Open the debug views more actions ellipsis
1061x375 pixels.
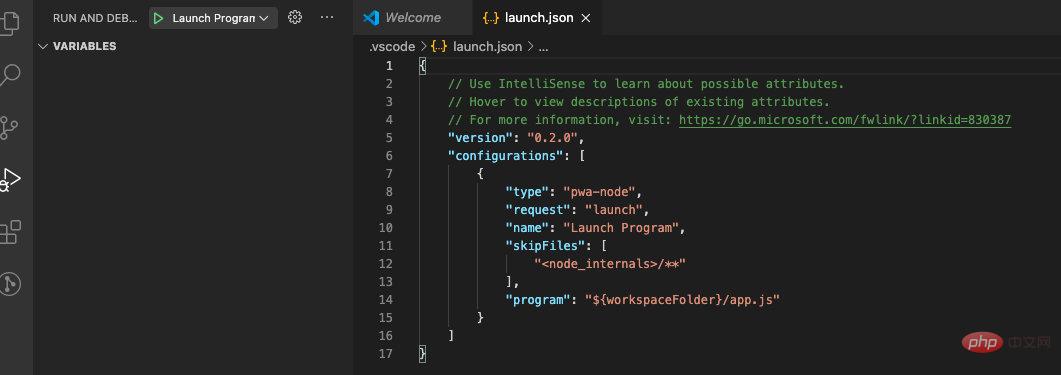(327, 18)
